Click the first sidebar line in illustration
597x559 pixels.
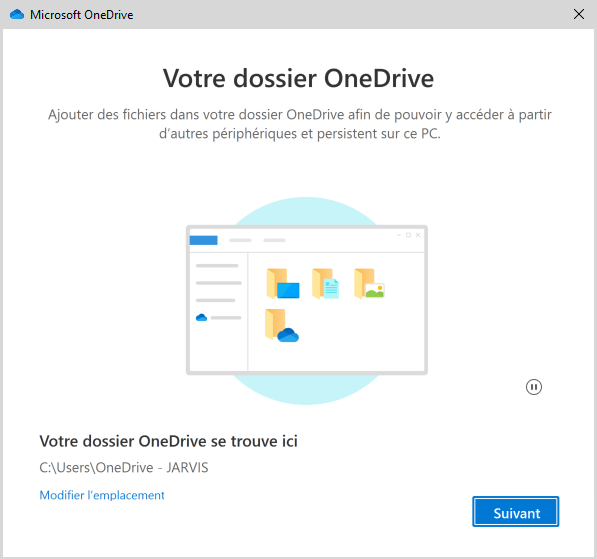pyautogui.click(x=217, y=265)
